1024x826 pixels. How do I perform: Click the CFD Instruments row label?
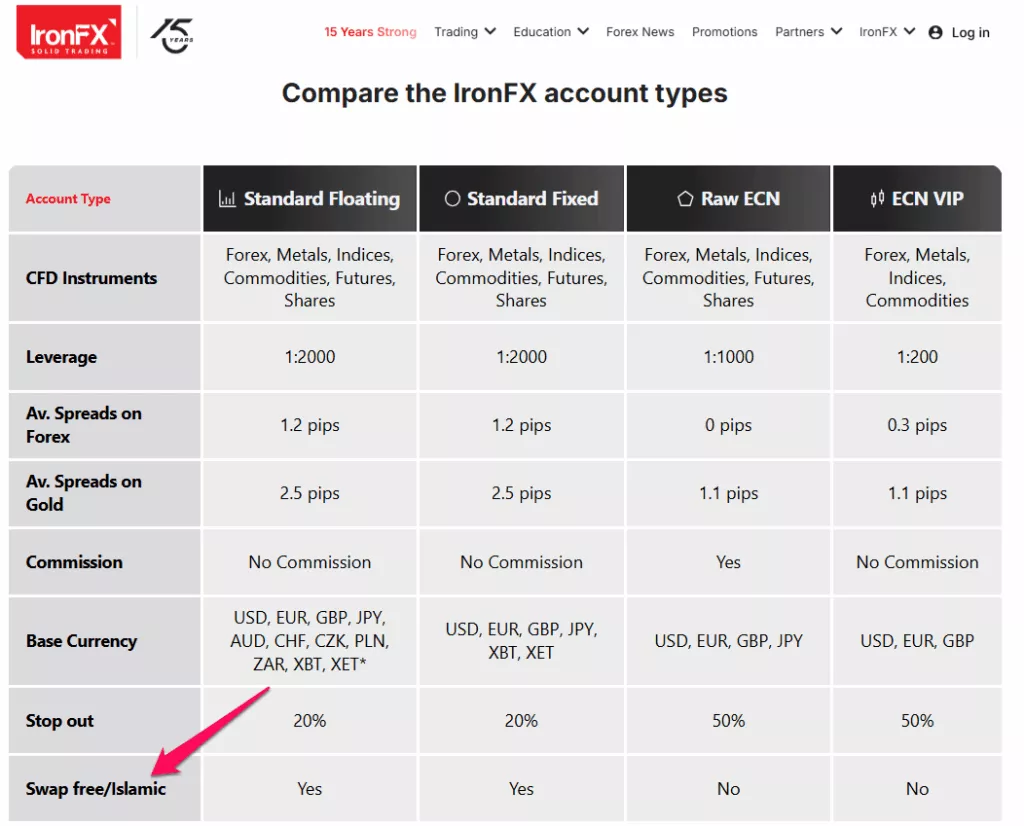[91, 278]
